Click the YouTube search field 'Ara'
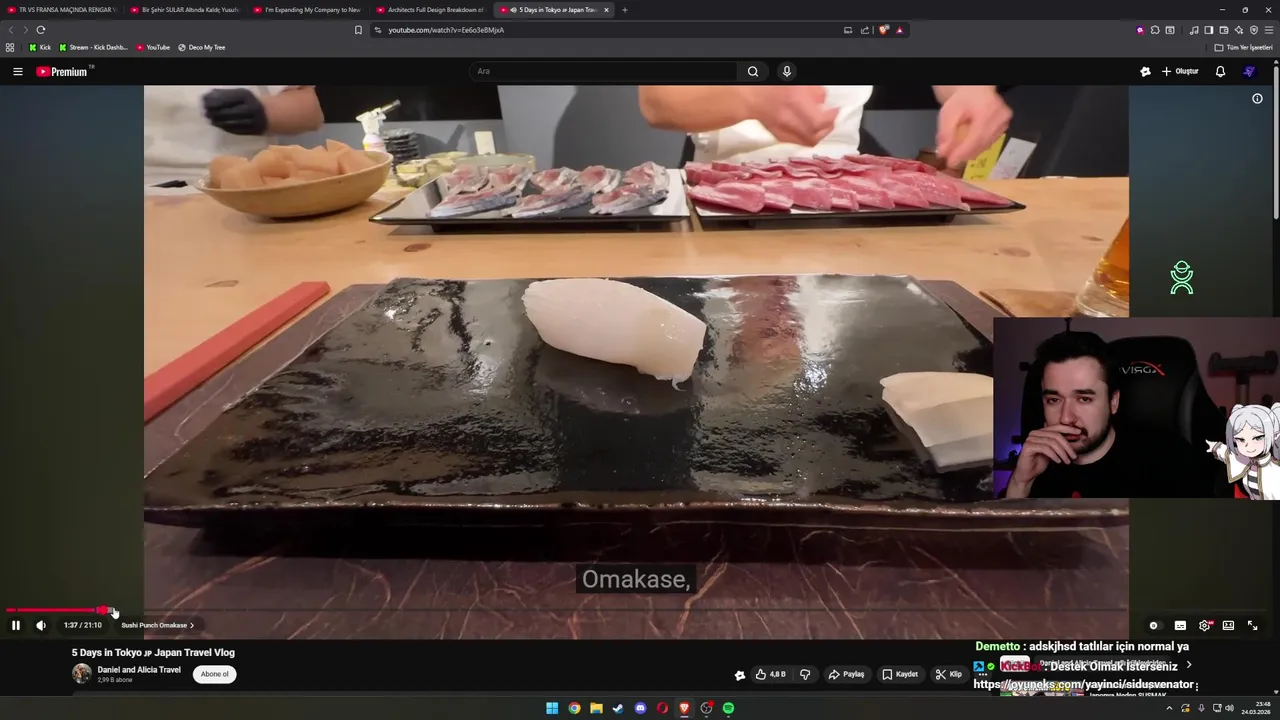1280x720 pixels. 603,71
